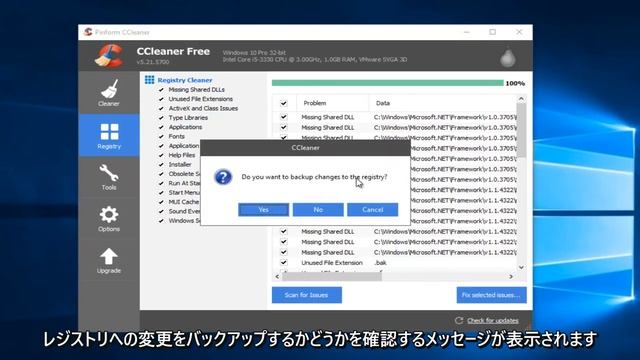Click the vertical scrollbar thumb in results
640x360 pixels.
click(521, 130)
